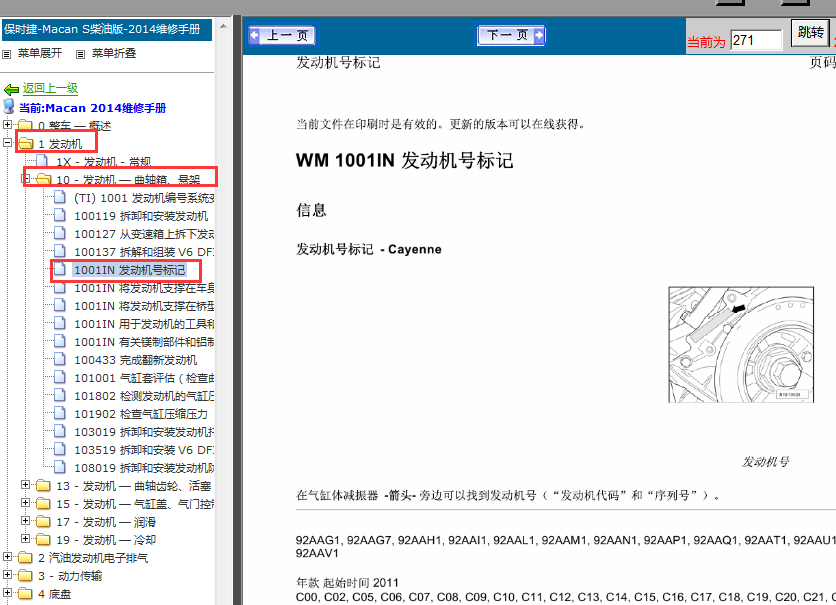Viewport: 836px width, 605px height.
Task: Click the 上一页 previous page button
Action: [282, 36]
